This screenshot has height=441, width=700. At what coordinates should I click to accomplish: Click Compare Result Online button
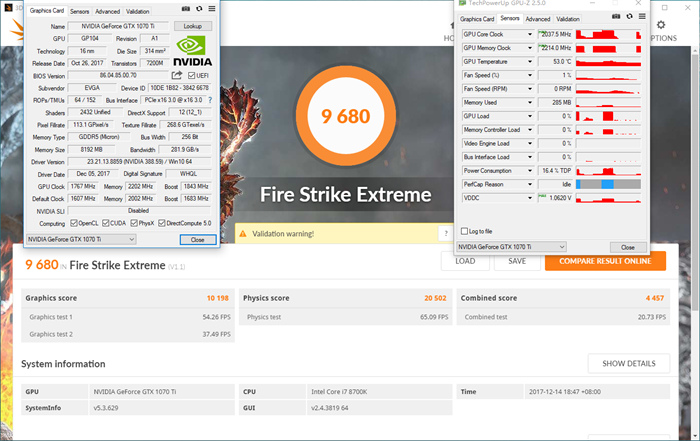[605, 261]
